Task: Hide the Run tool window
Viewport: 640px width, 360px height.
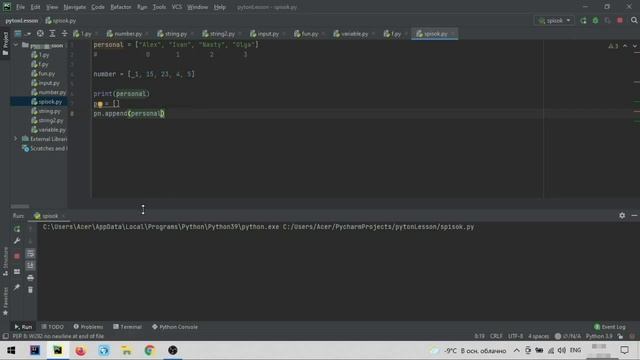Action: tap(634, 216)
